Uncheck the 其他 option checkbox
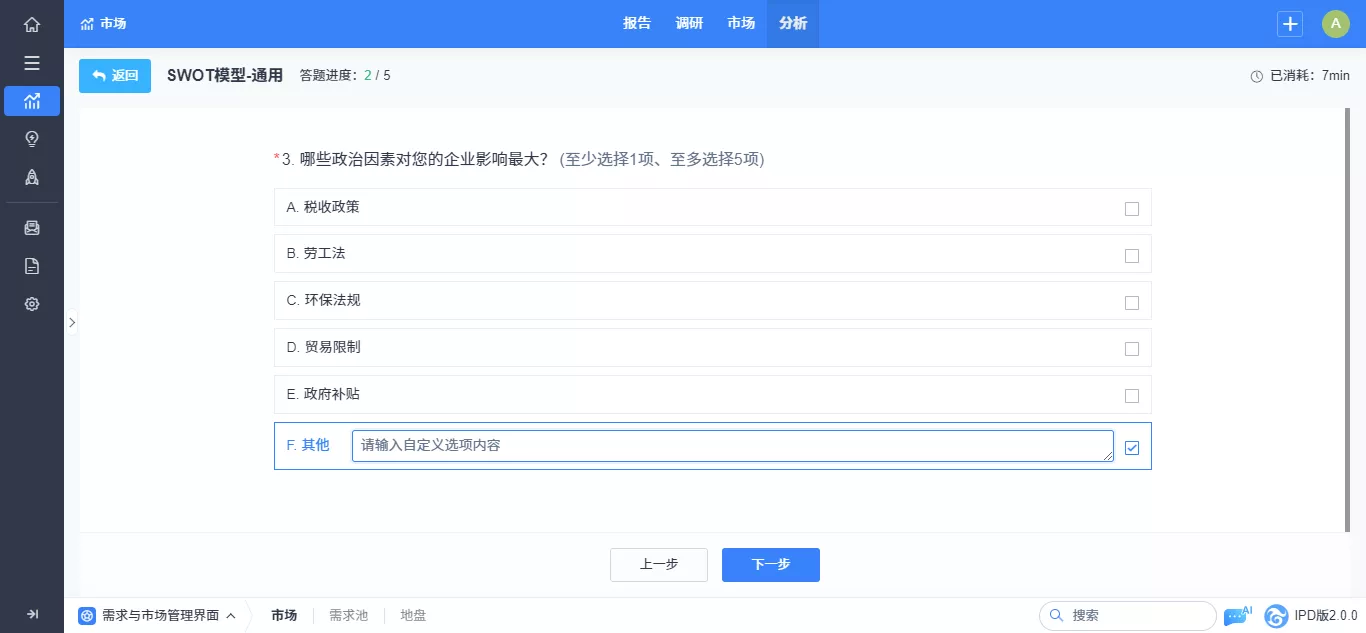This screenshot has width=1366, height=633. point(1132,448)
